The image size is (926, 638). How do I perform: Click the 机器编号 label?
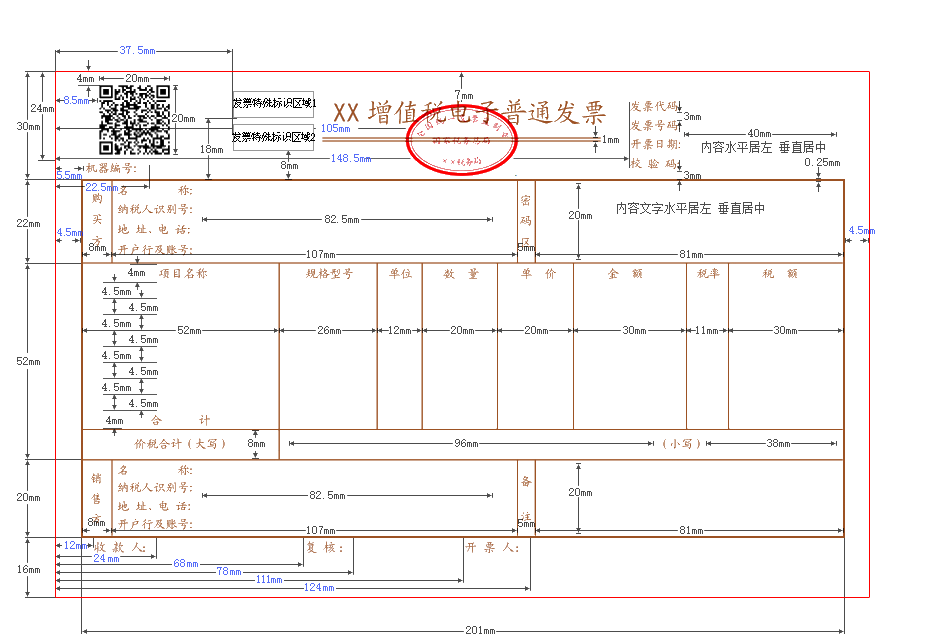tap(111, 168)
